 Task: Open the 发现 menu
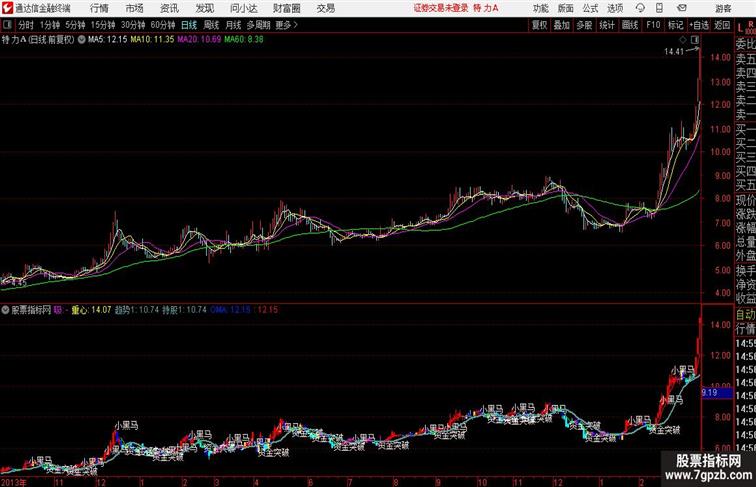coord(204,8)
